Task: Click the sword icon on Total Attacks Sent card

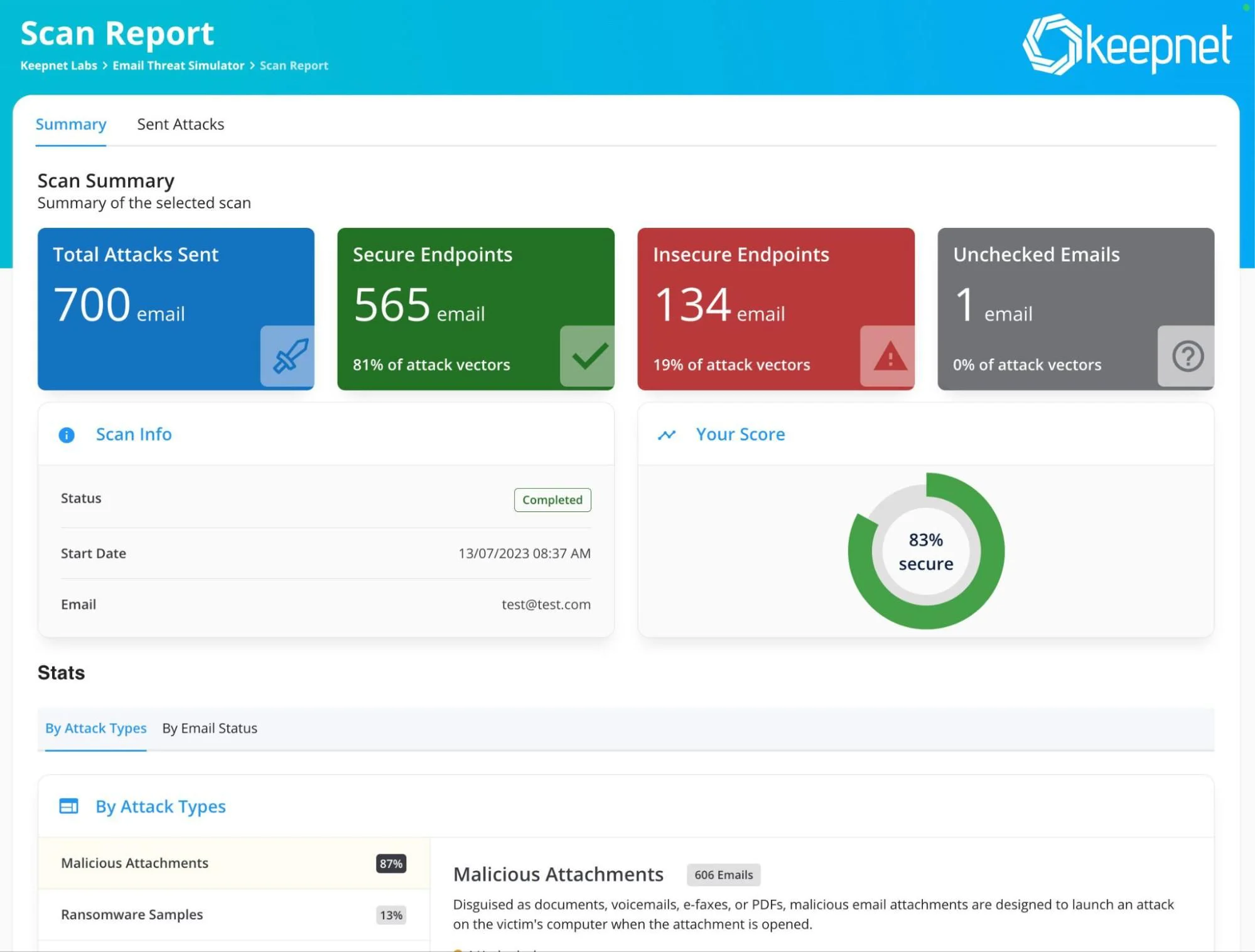Action: 288,358
